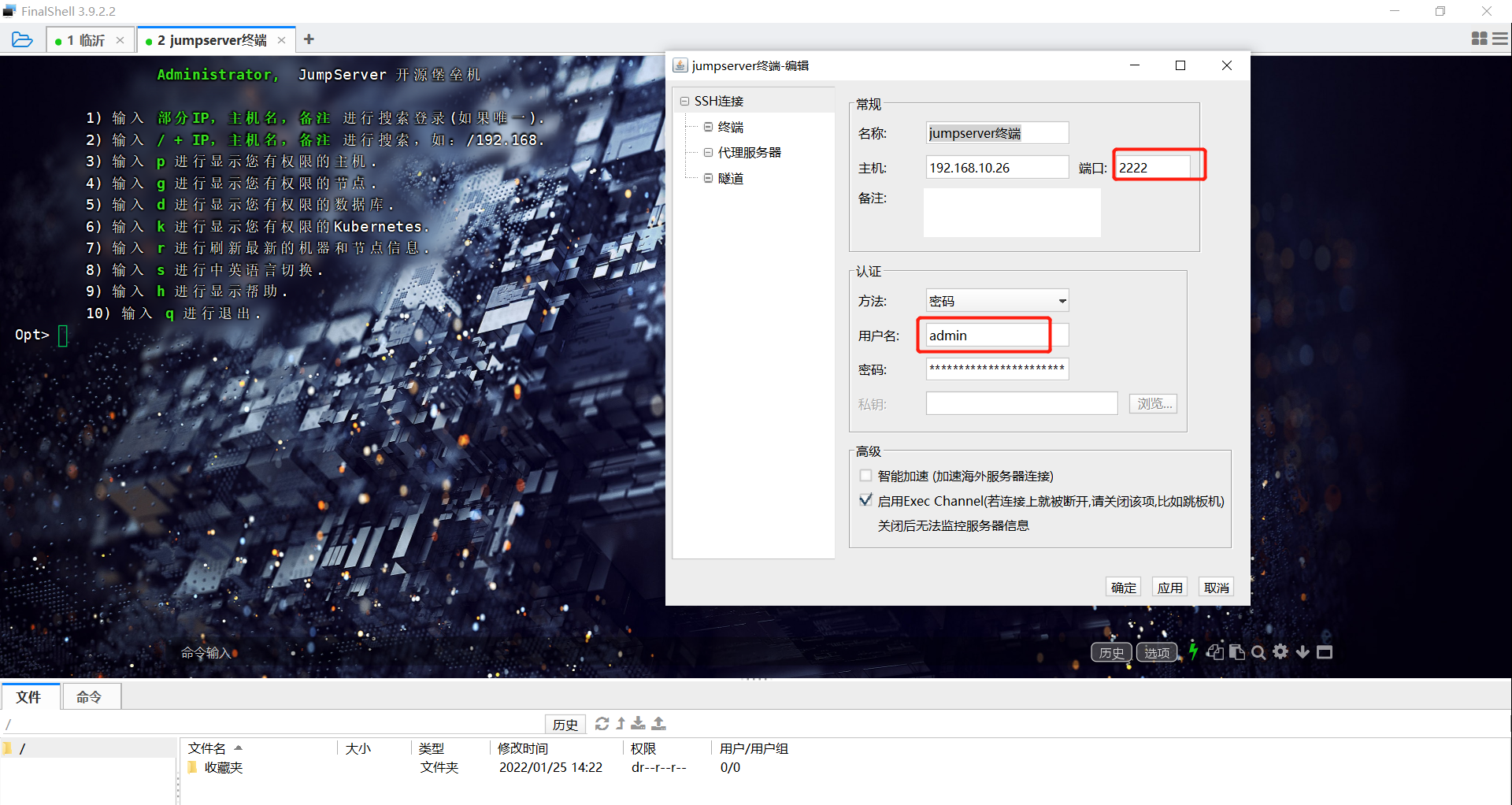Sort by 文件名 column header
Screen dimensions: 1512x805
point(258,748)
